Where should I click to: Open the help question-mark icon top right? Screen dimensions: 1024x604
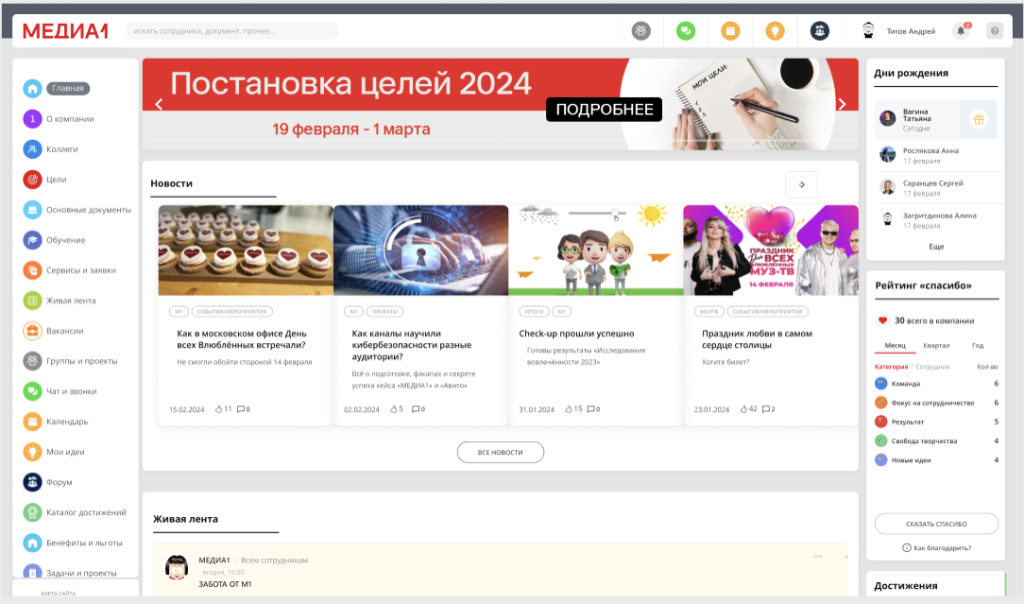coord(993,30)
